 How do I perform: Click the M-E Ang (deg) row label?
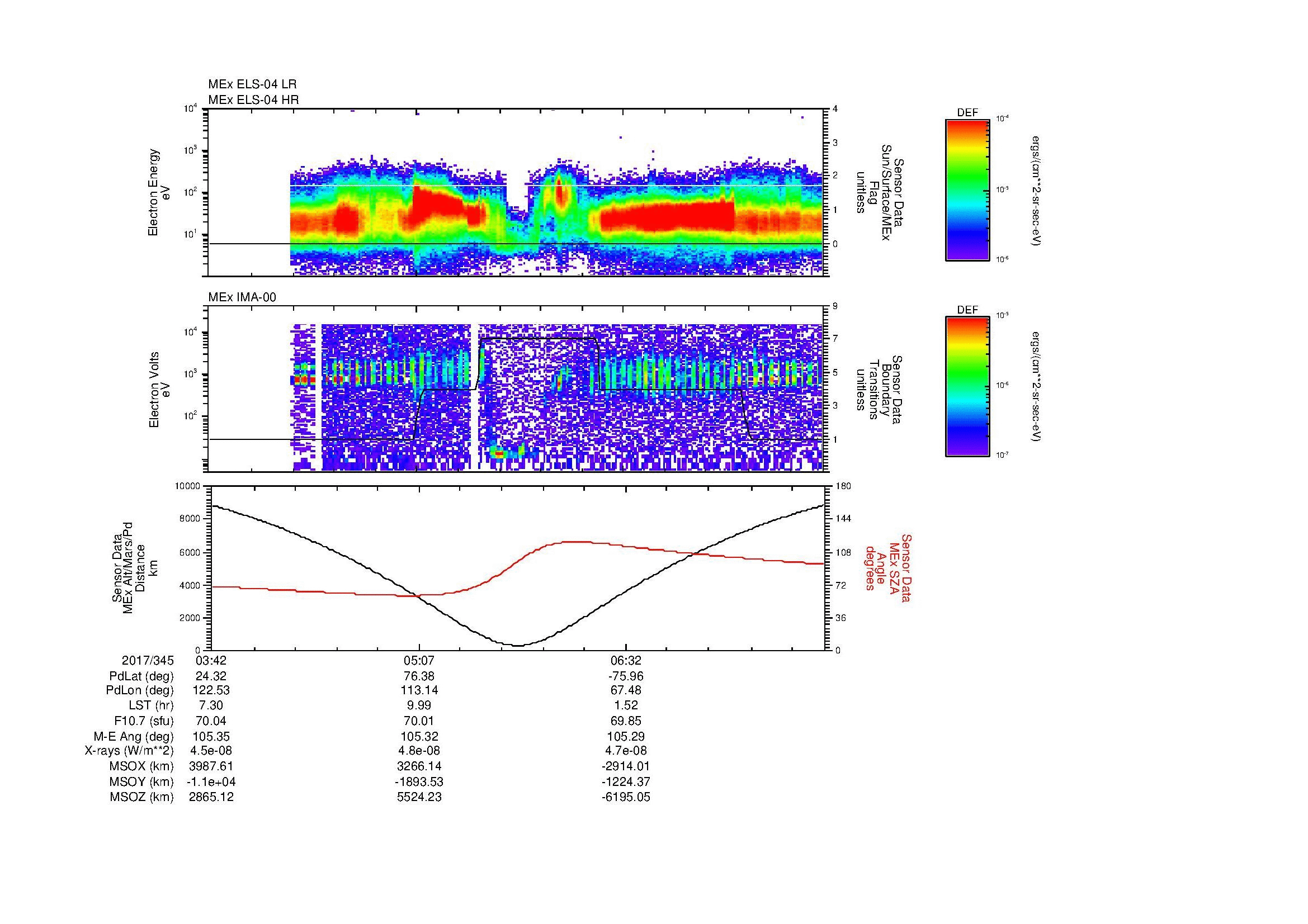pos(134,737)
